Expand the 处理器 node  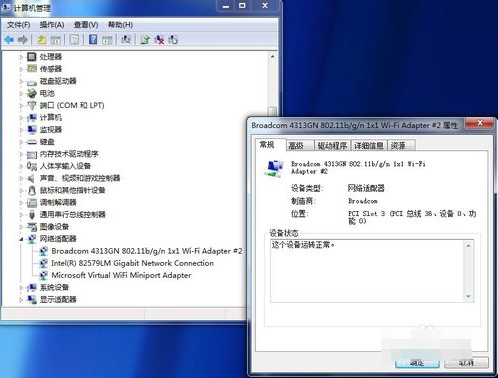(x=21, y=57)
